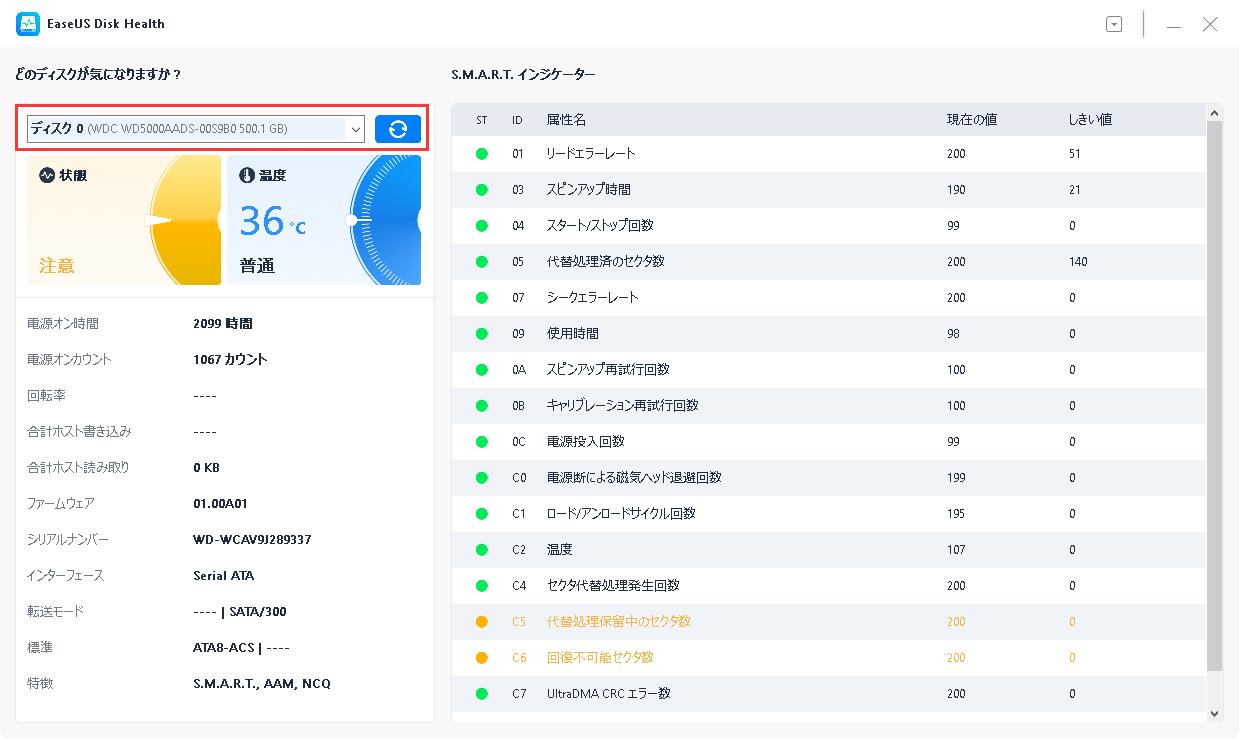Screen dimensions: 1240x740
Task: Click the EaseUS Disk Health app logo
Action: (28, 24)
